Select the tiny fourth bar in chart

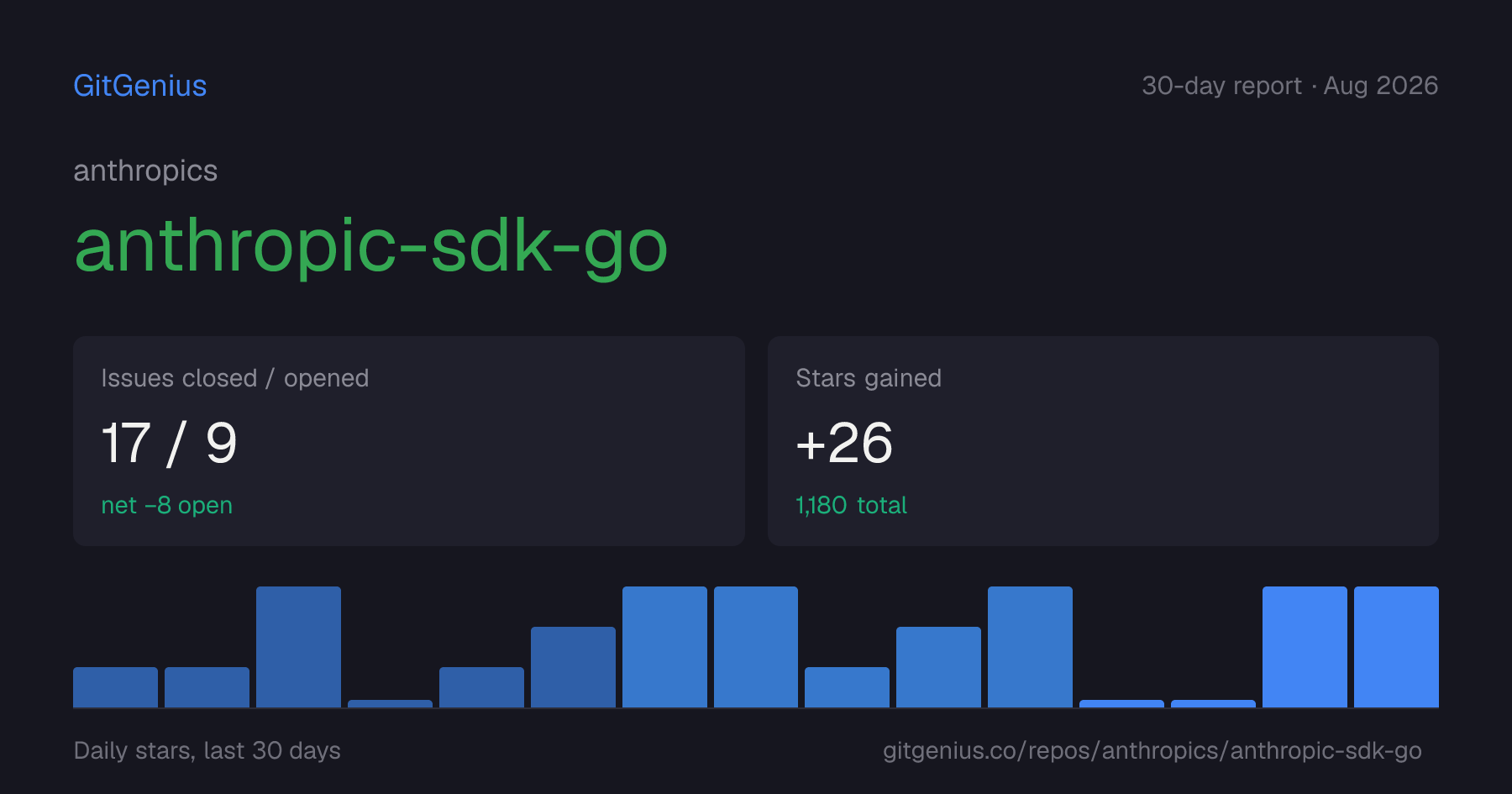pyautogui.click(x=390, y=703)
